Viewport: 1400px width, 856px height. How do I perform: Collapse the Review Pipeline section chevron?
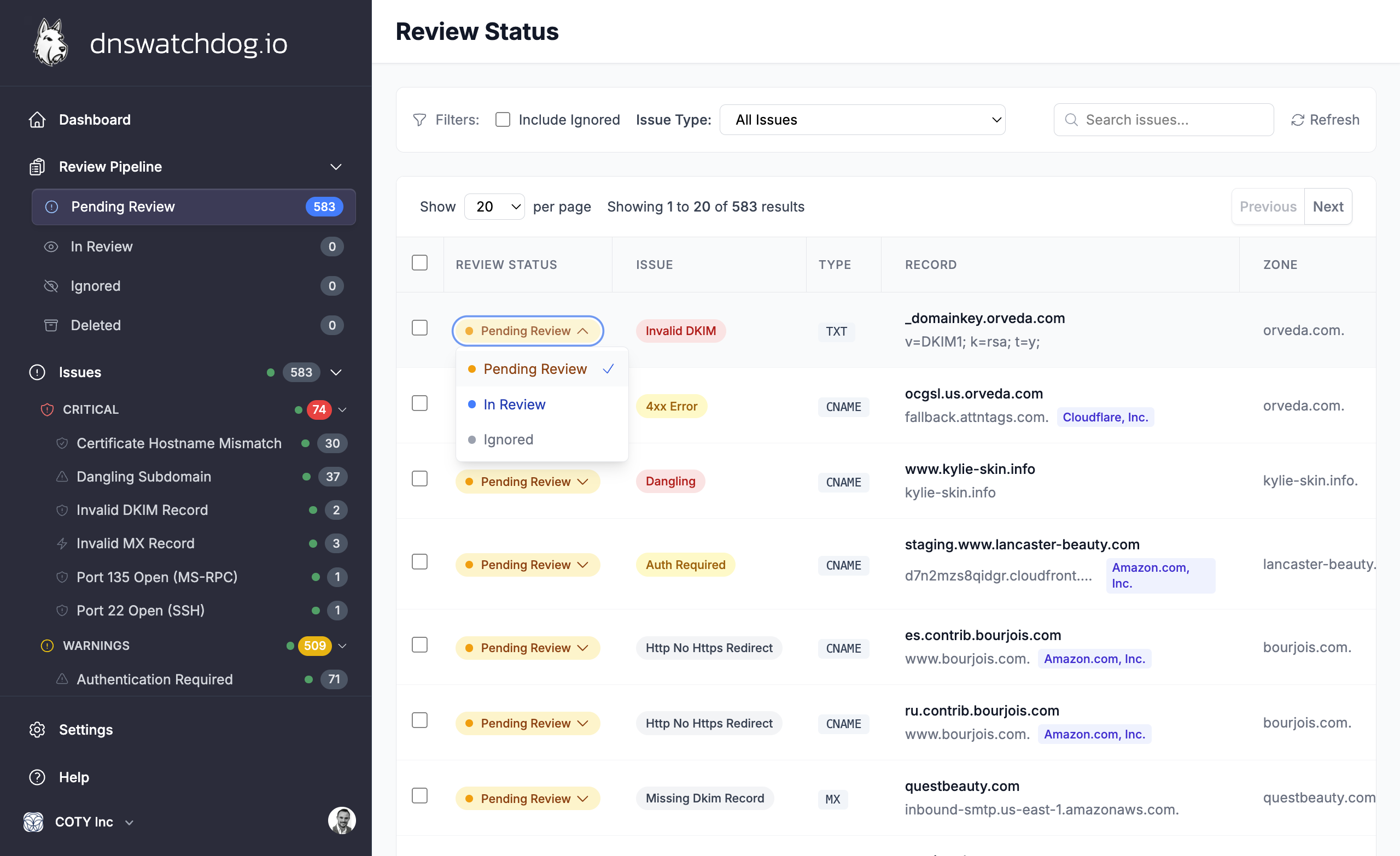tap(336, 167)
